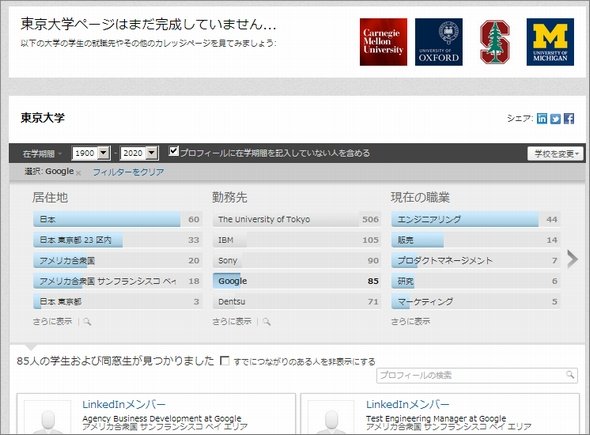Toggle include people without attendance dates checkbox
Screen dimensions: 590x435
[x=173, y=151]
